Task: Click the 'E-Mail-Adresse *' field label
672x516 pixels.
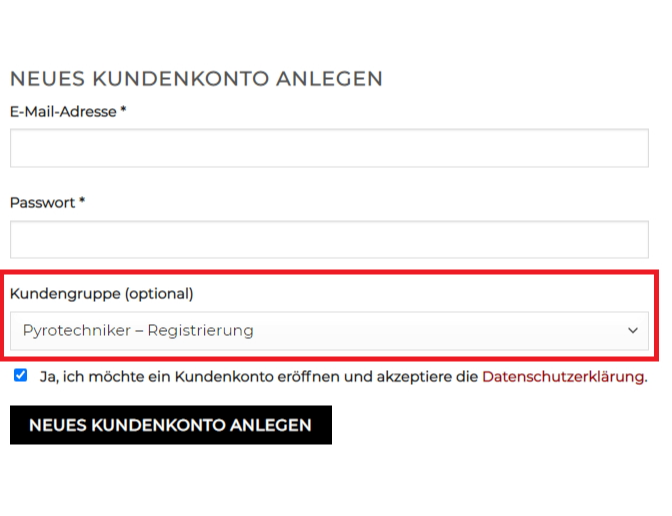Action: [68, 111]
